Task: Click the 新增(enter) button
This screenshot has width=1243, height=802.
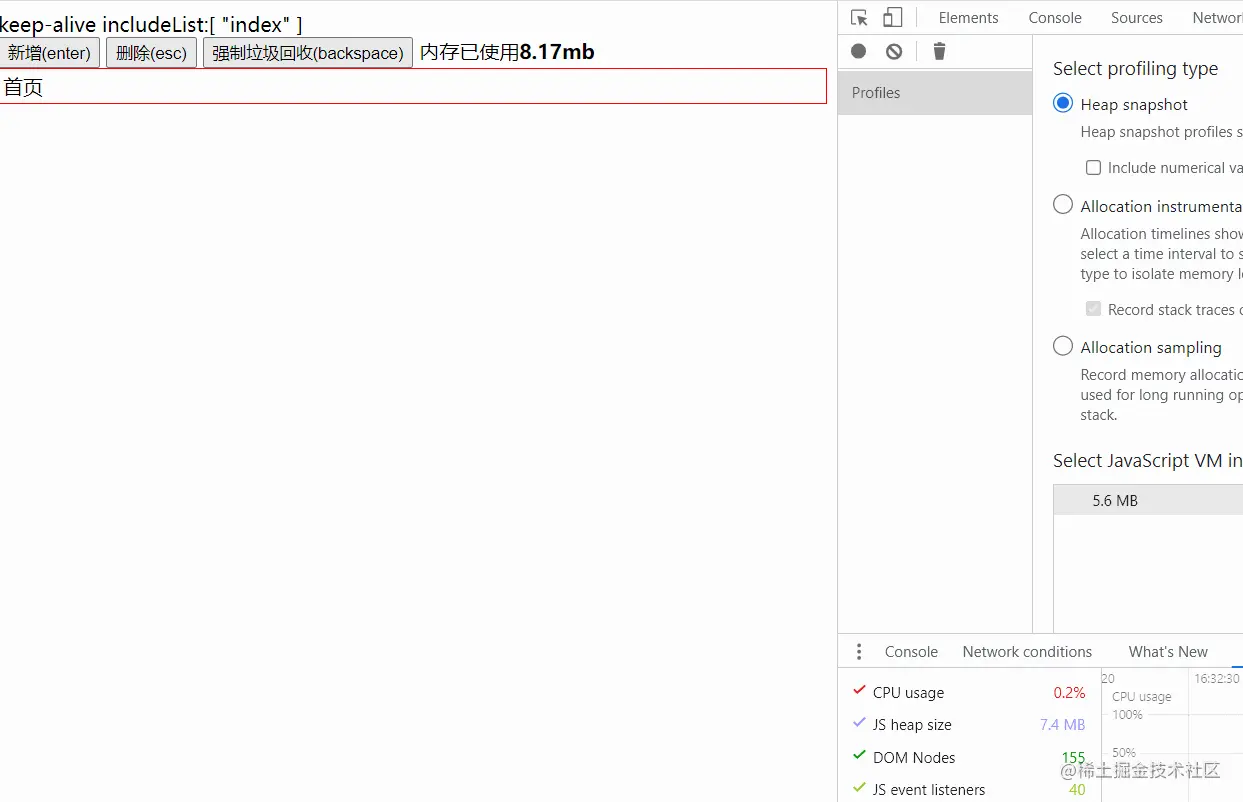Action: pyautogui.click(x=50, y=53)
